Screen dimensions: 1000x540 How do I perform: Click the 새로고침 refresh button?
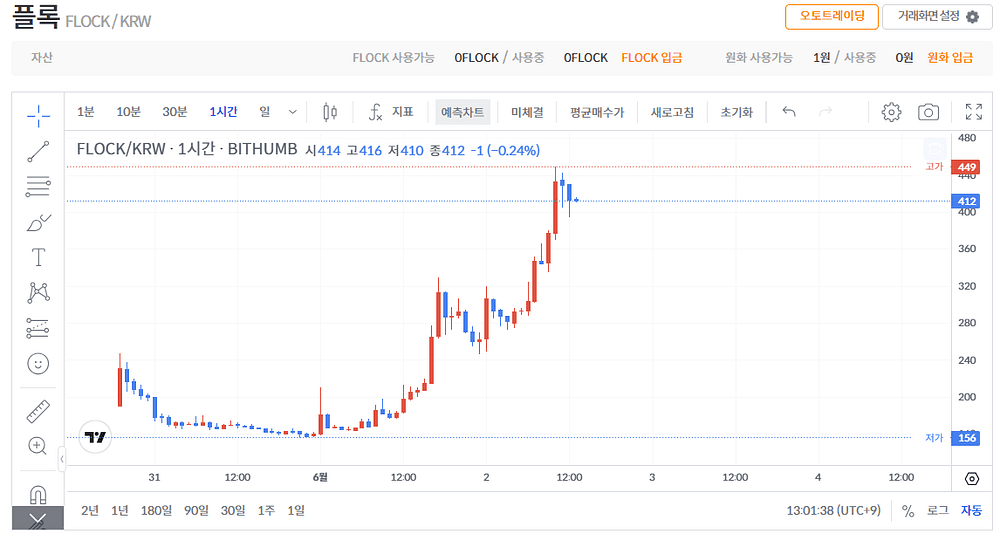pos(672,112)
